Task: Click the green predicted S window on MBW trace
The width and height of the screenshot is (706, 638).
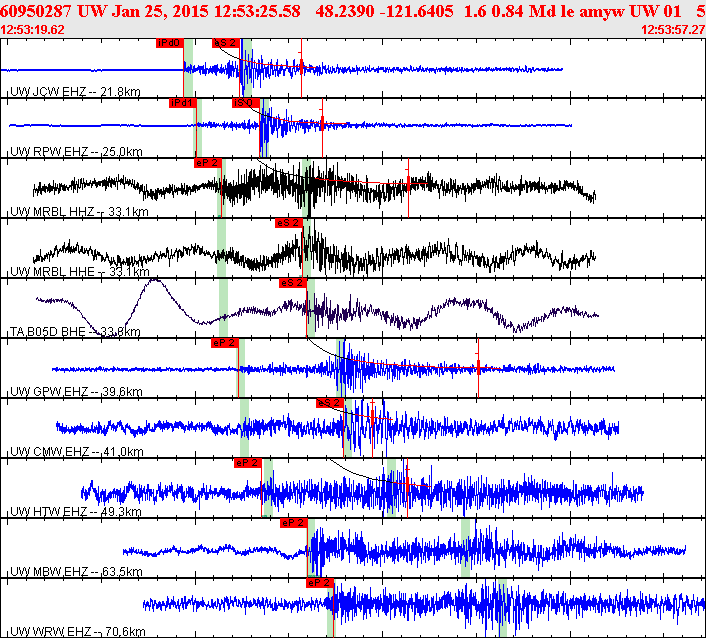Action: tap(466, 548)
